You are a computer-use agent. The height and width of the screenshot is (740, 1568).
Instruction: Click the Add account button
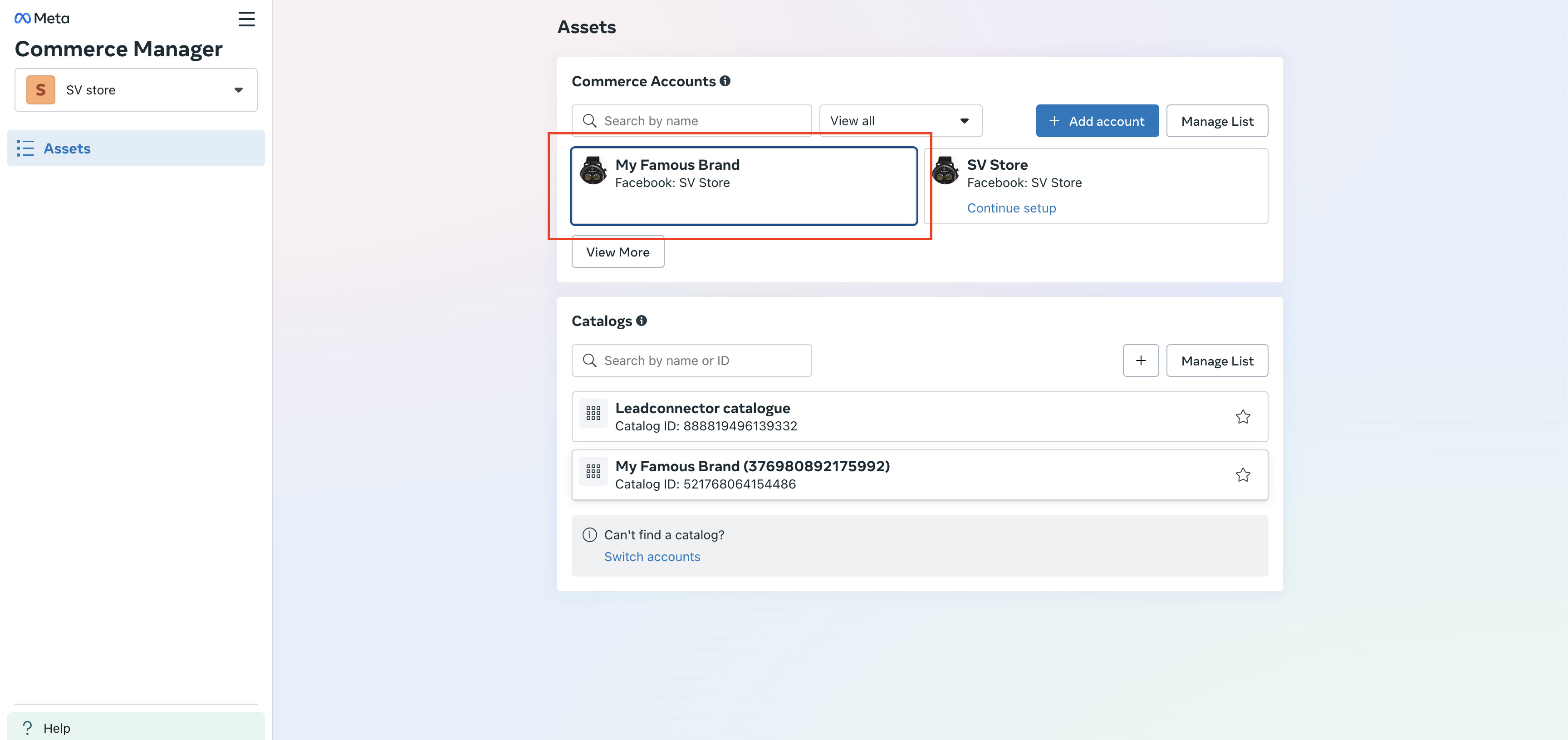[1097, 121]
